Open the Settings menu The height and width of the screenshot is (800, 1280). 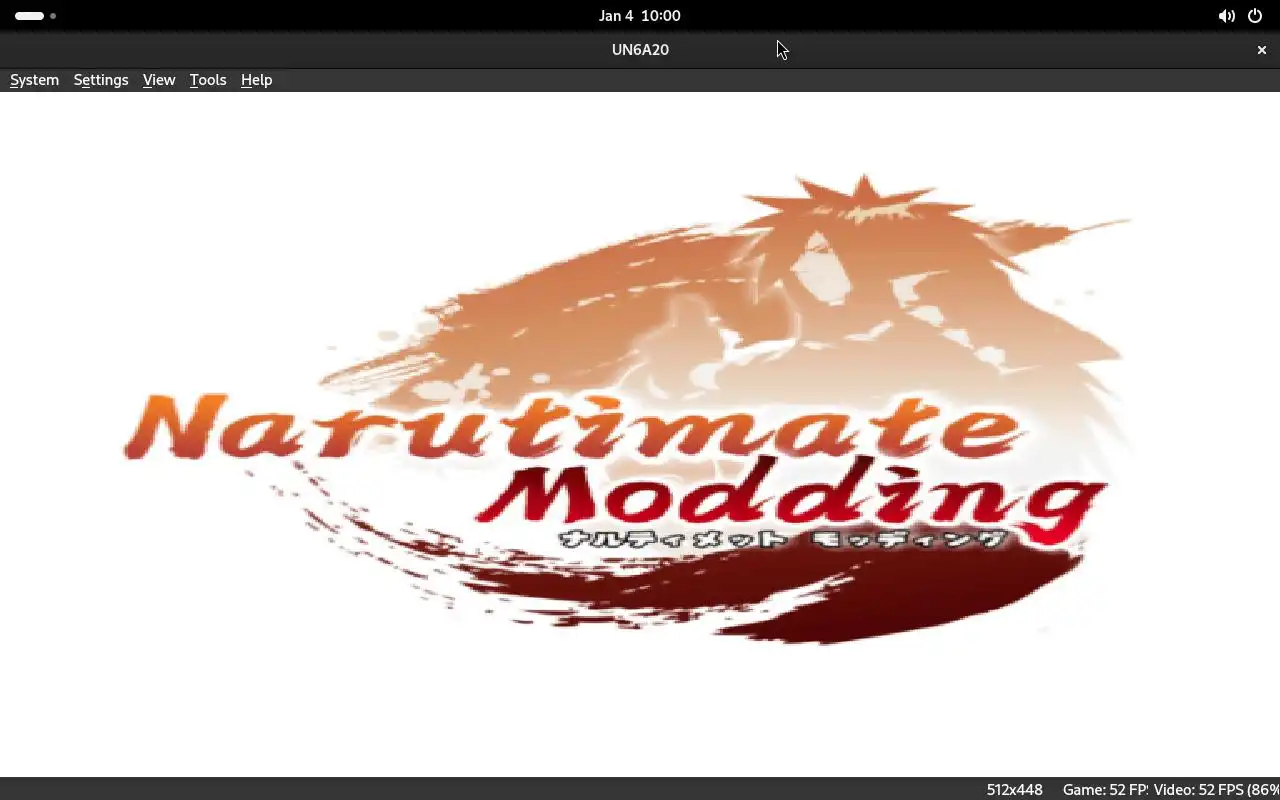pyautogui.click(x=101, y=80)
